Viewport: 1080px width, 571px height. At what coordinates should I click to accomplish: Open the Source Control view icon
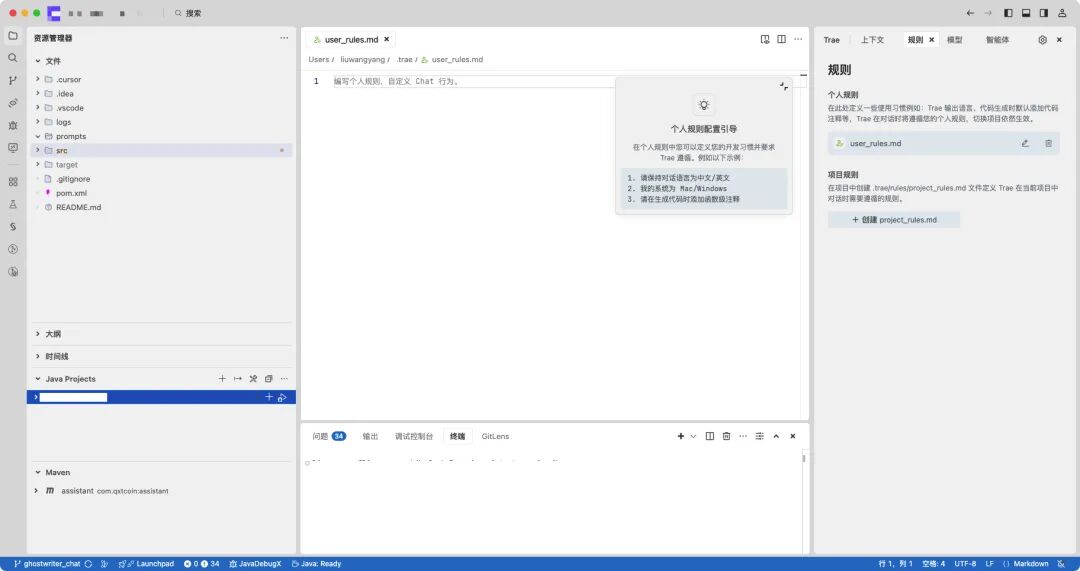coord(12,81)
